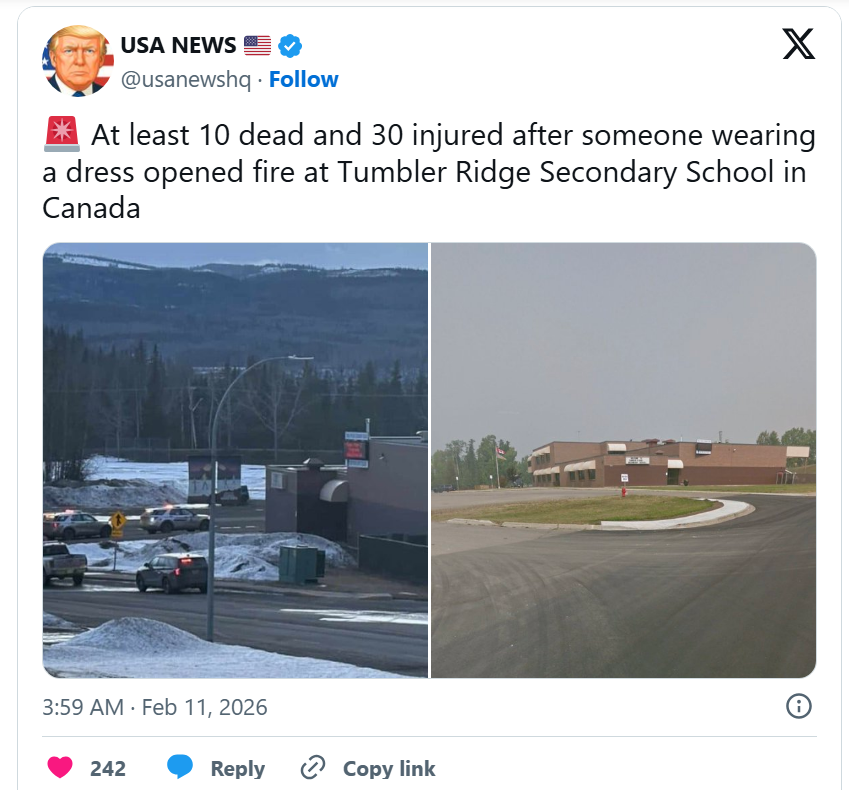The image size is (849, 790).
Task: Click the red siren emoji in tweet
Action: 62,134
